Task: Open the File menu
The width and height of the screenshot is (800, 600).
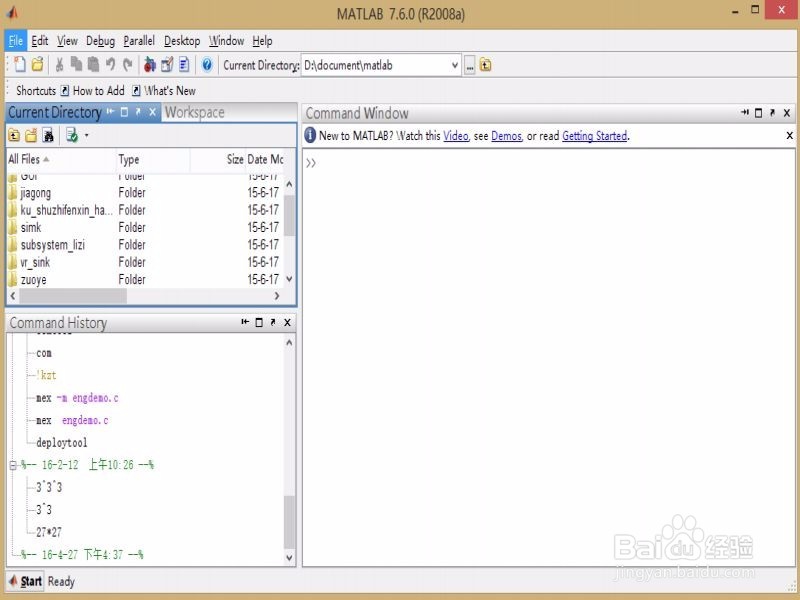Action: tap(16, 41)
